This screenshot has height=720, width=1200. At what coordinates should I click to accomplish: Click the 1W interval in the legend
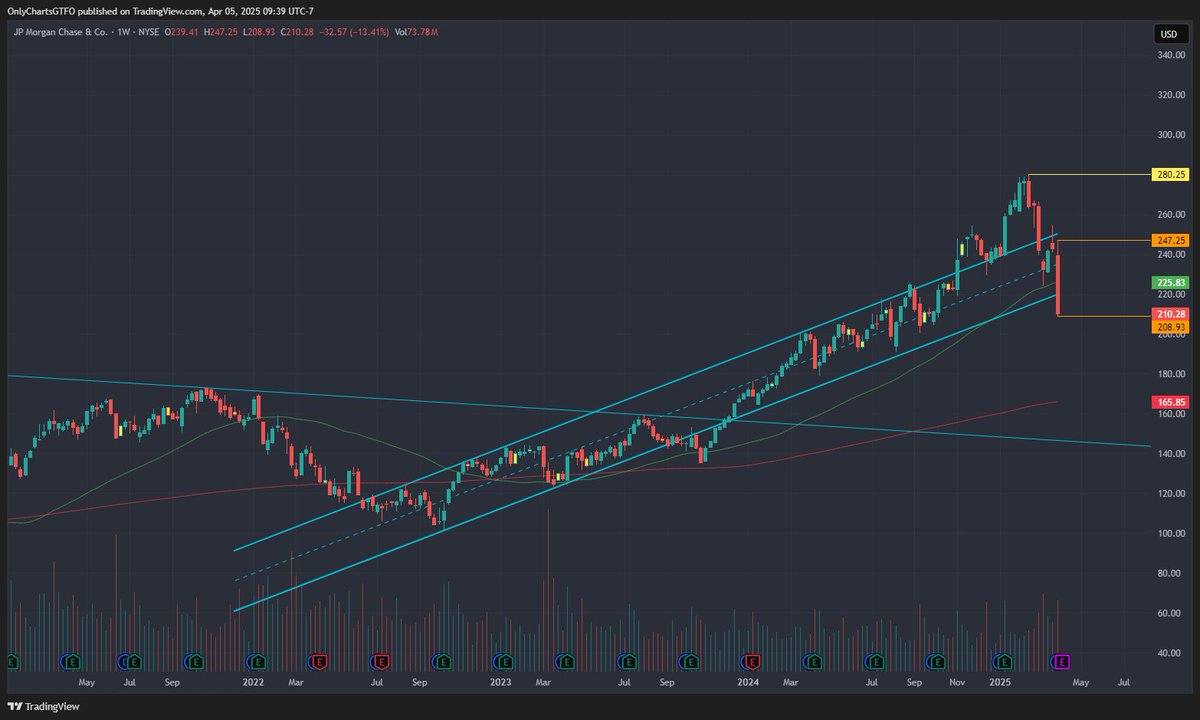[x=125, y=33]
